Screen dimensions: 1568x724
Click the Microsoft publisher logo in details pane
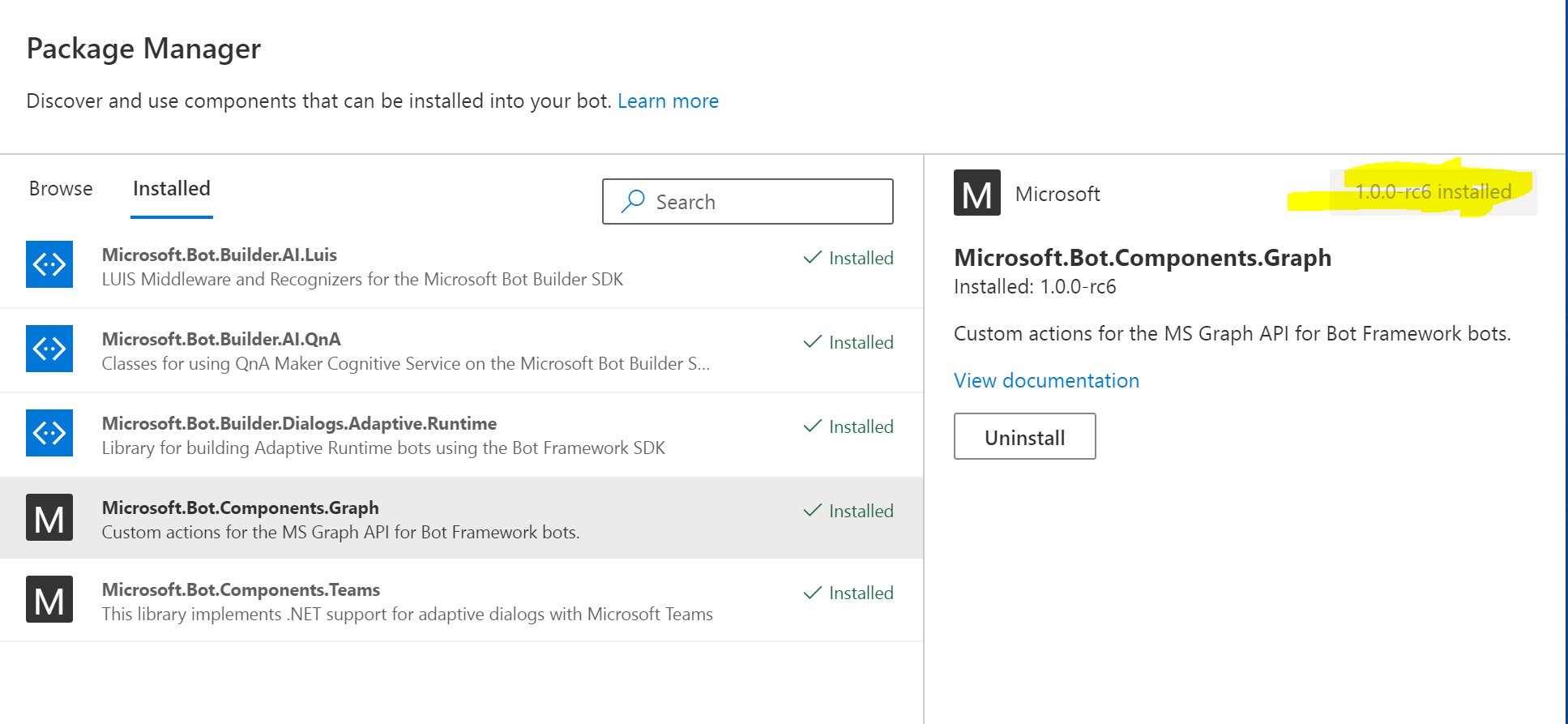977,193
